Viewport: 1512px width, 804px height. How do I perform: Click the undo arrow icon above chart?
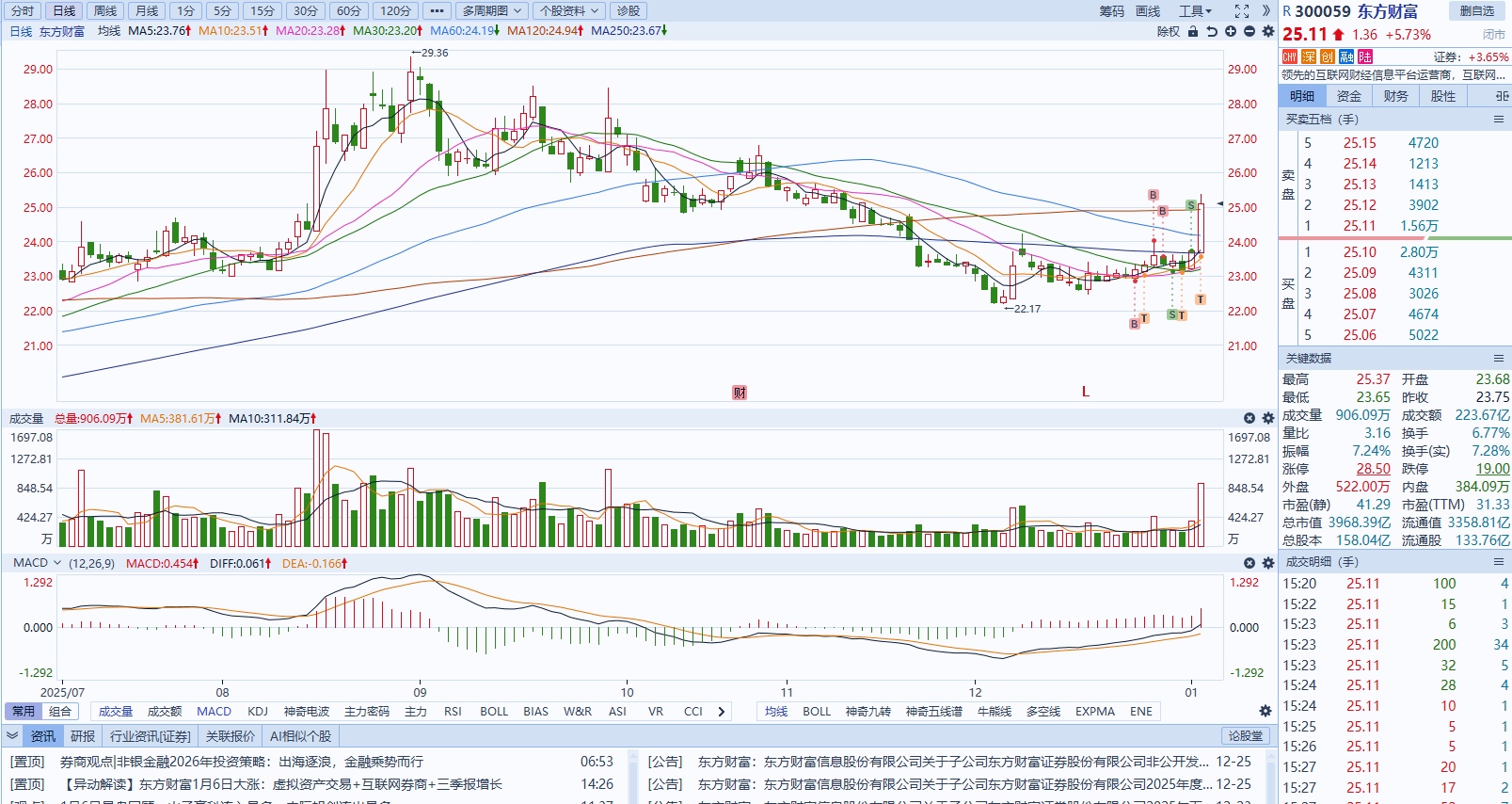[1212, 31]
